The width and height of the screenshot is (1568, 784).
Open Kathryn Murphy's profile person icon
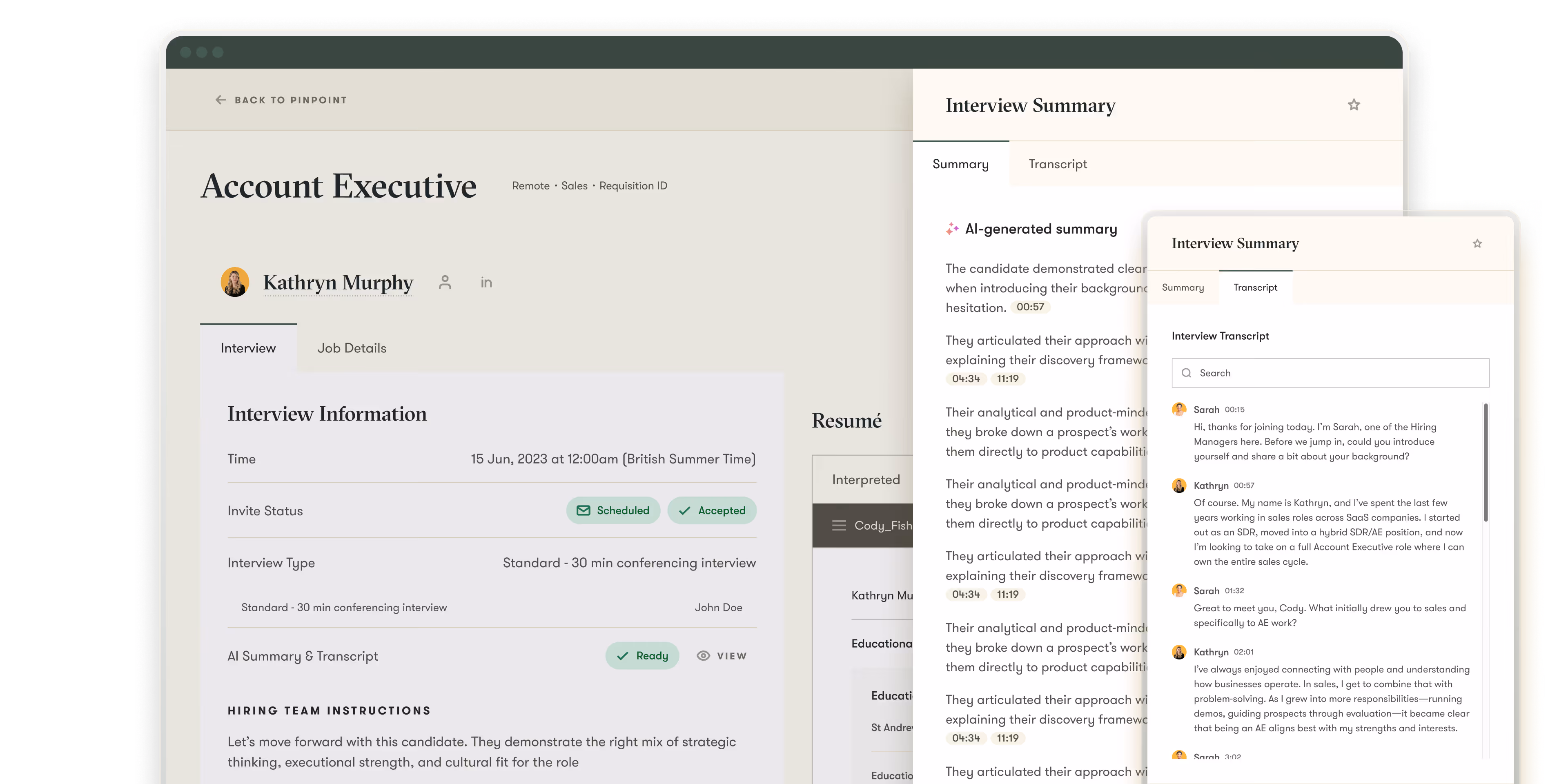(445, 282)
